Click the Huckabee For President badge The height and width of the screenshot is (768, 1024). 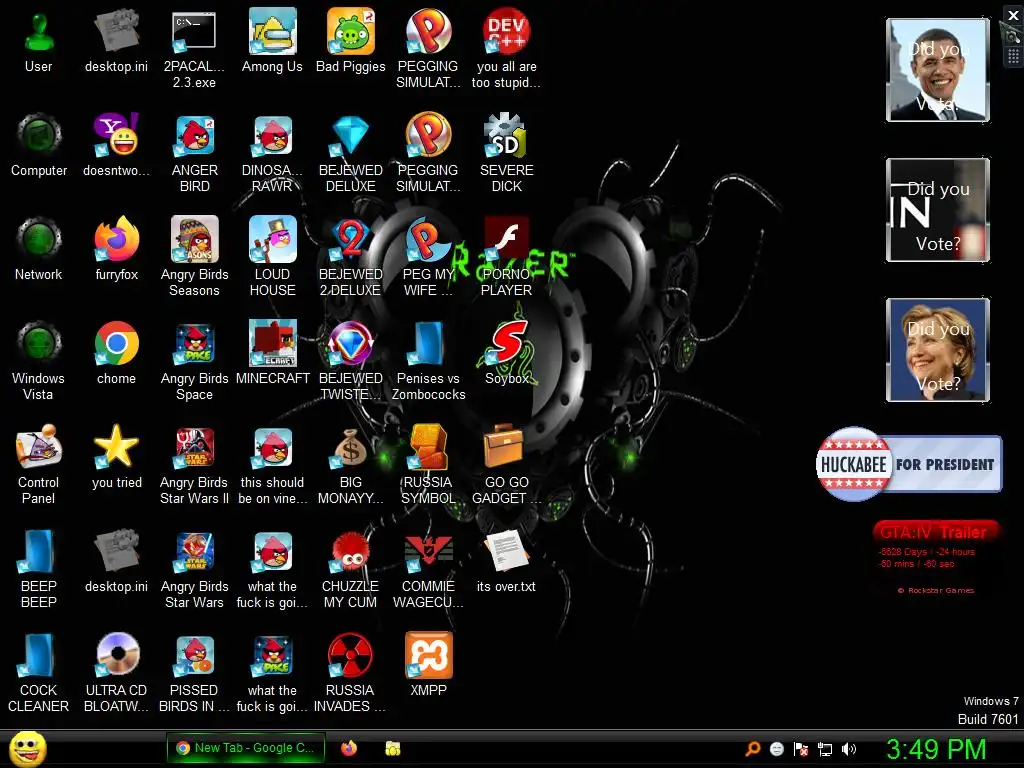(x=908, y=464)
